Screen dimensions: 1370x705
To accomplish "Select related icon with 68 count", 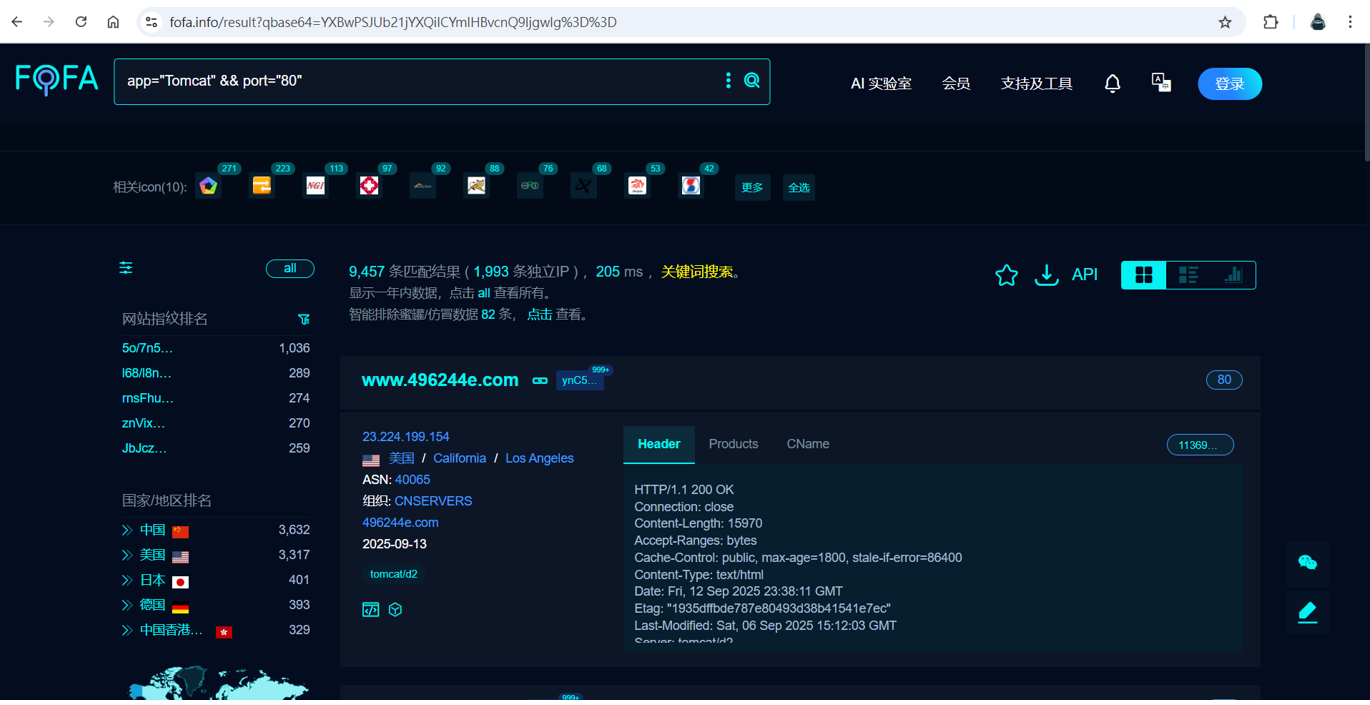I will click(x=584, y=186).
